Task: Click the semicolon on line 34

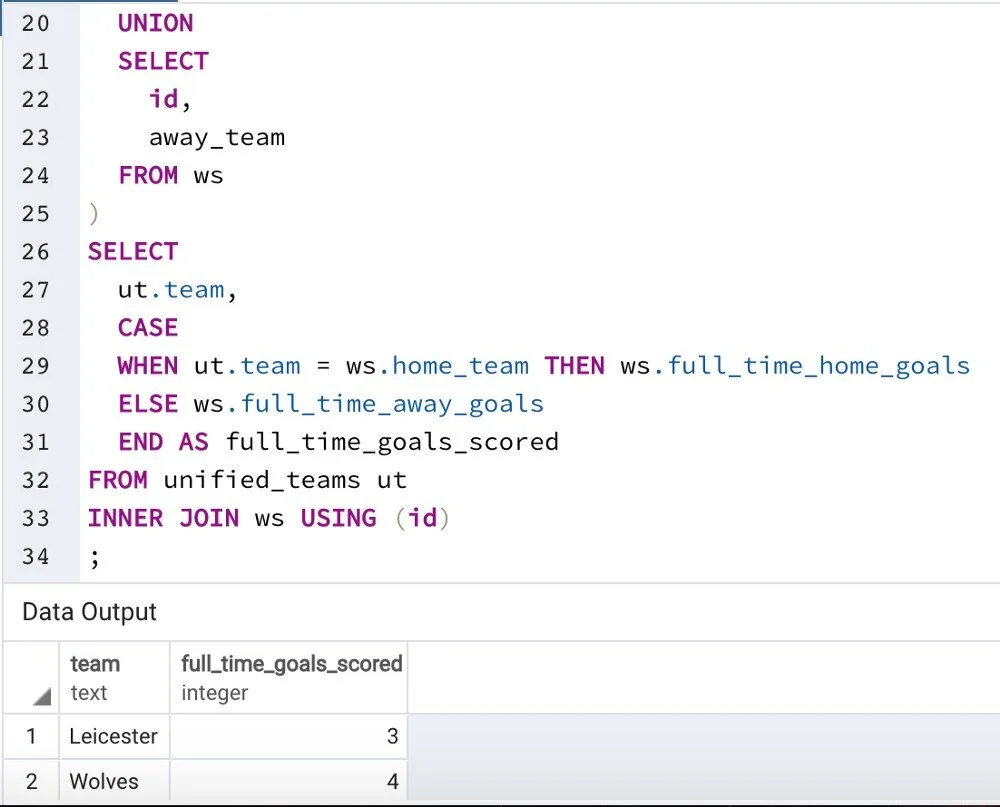Action: point(94,558)
